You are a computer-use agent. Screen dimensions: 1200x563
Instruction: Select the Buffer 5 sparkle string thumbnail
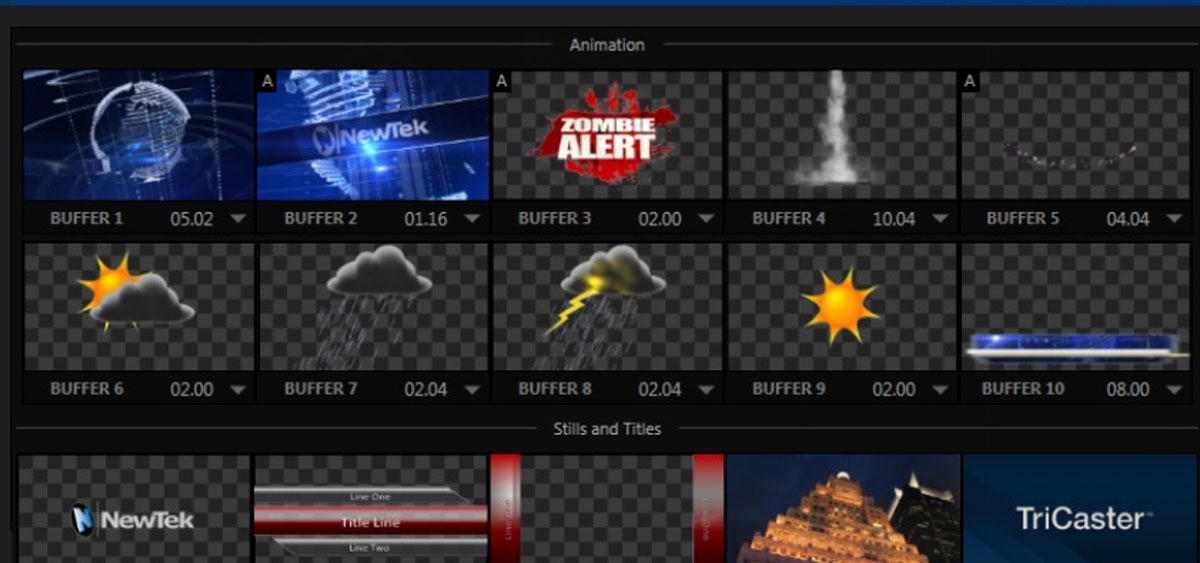1075,135
